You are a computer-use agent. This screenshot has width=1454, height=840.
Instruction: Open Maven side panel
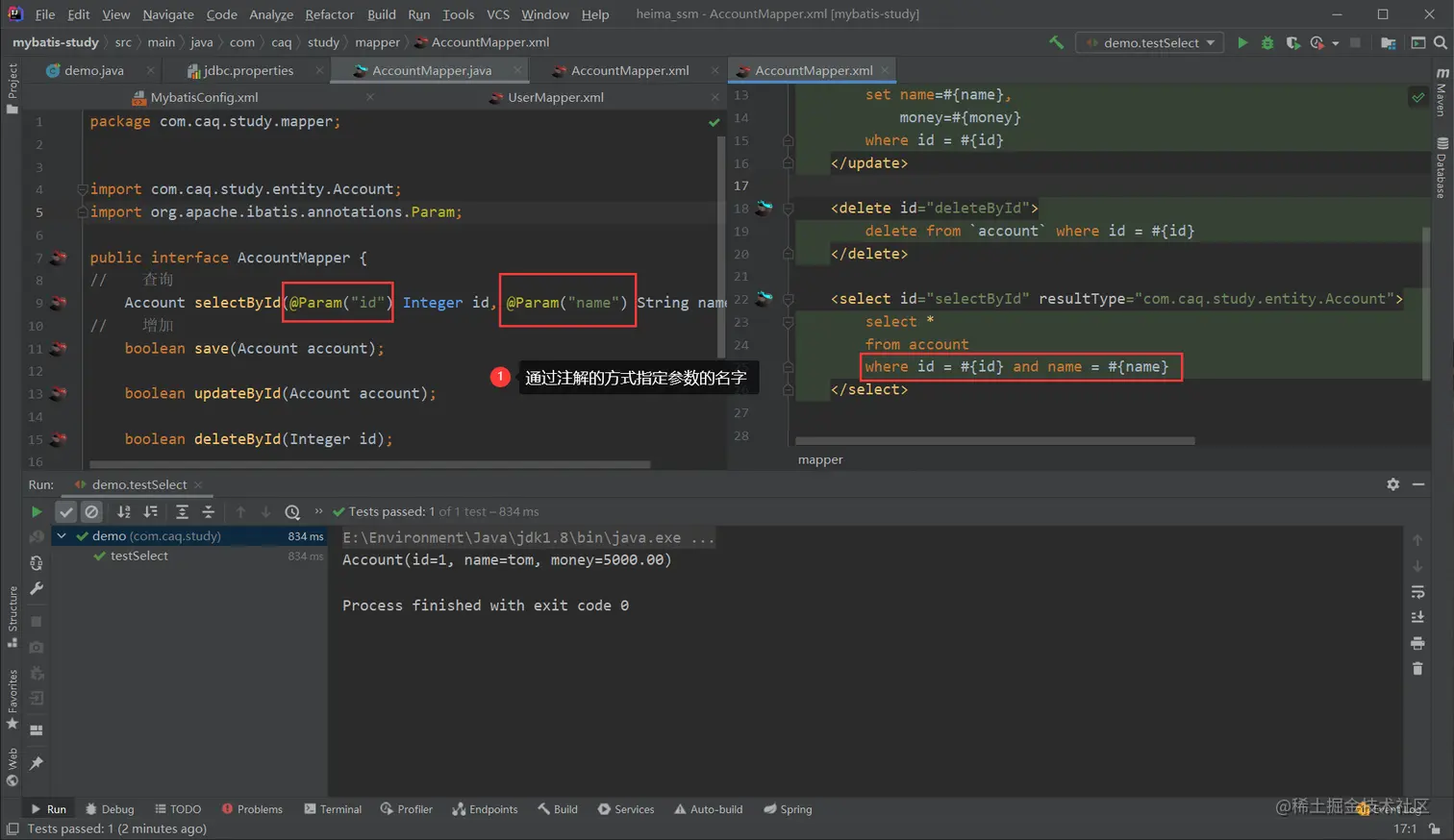[1441, 92]
